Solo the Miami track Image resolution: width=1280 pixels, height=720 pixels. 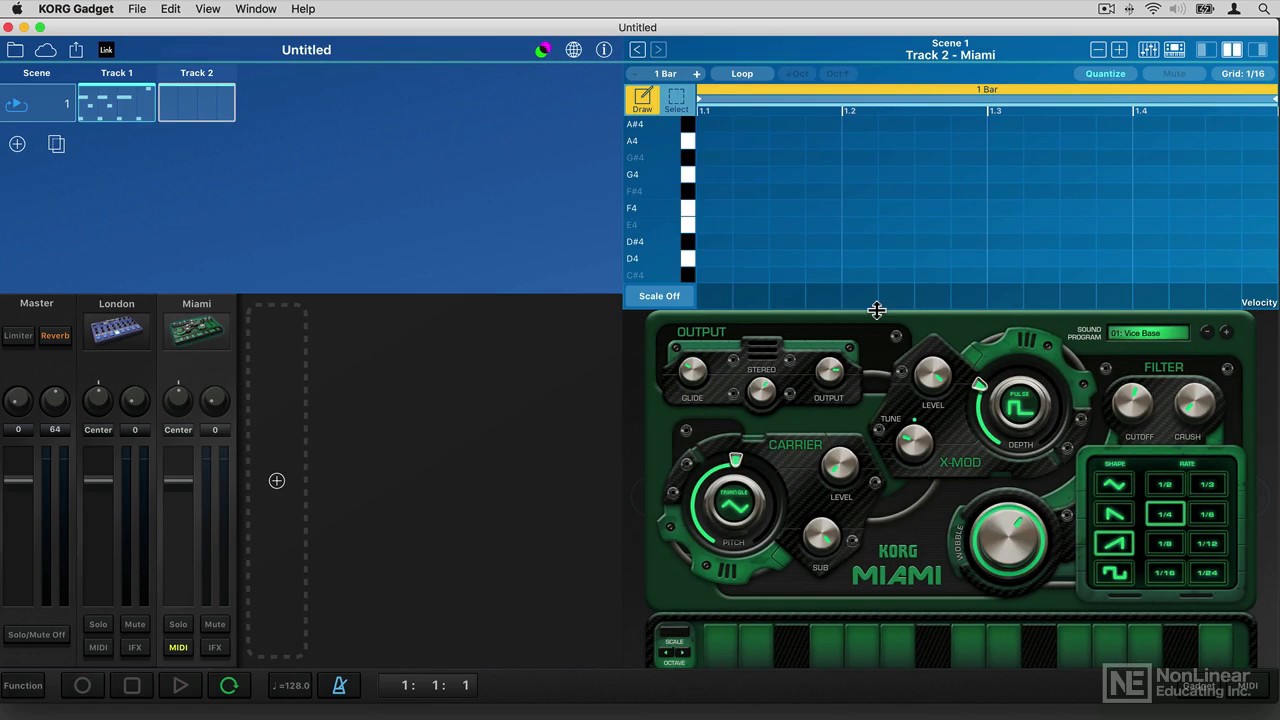(x=178, y=624)
